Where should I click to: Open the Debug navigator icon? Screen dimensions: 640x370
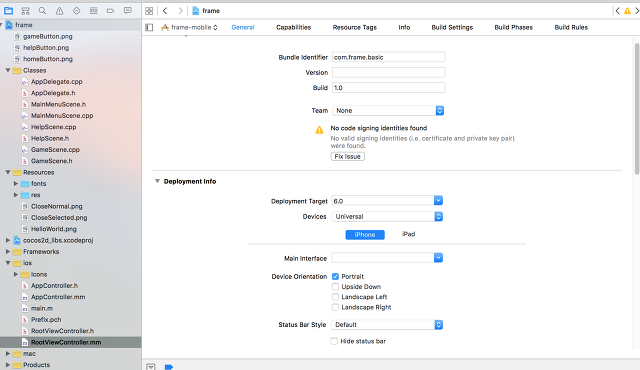(x=93, y=11)
